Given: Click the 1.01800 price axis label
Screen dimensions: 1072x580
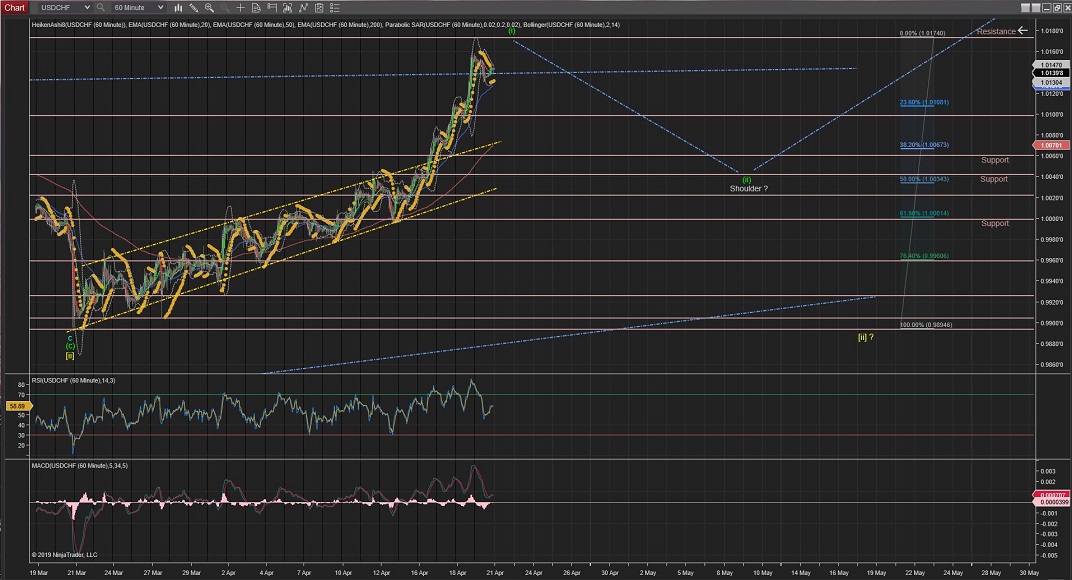Looking at the screenshot, I should (x=1052, y=31).
